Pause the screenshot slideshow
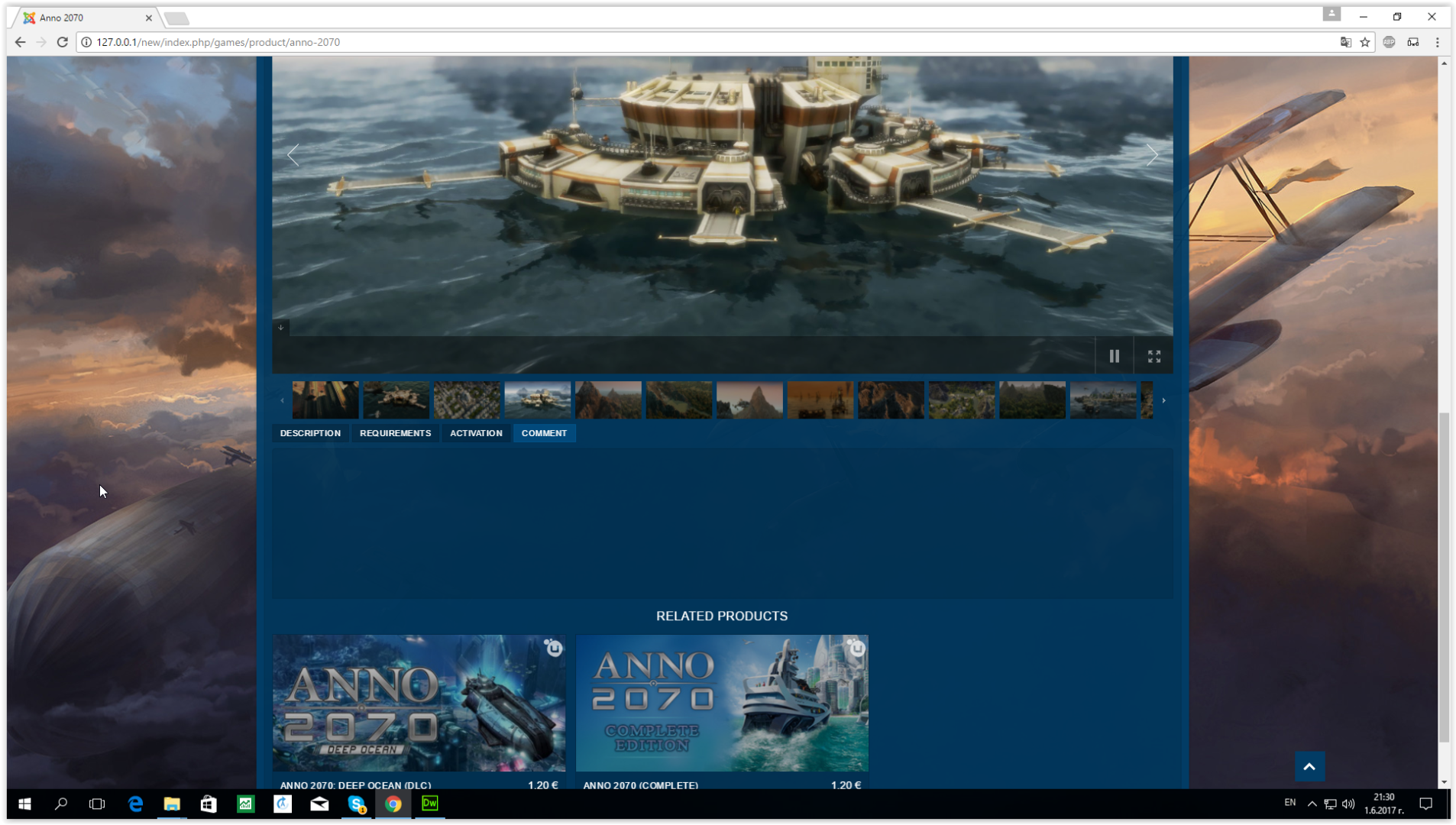Screen dimensions: 1456x825 (1115, 356)
